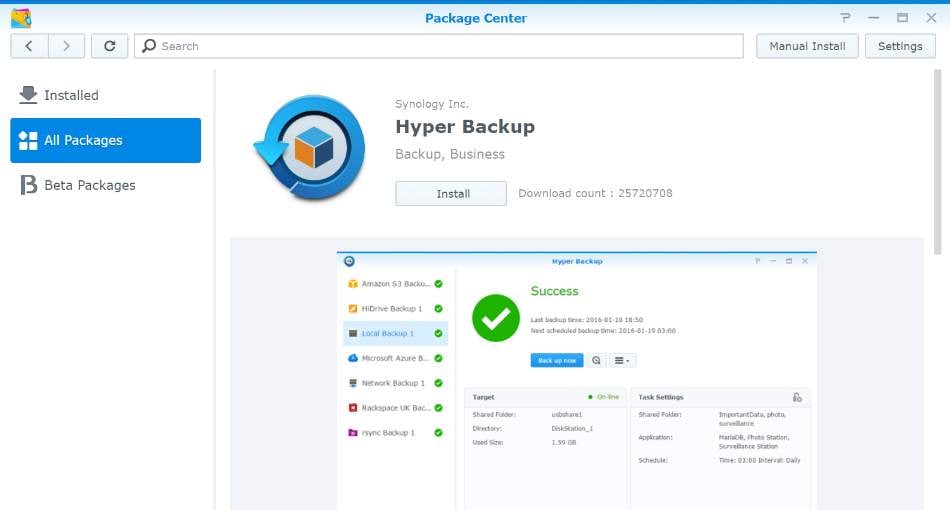Go back with the left arrow button
The width and height of the screenshot is (950, 510).
click(x=29, y=46)
